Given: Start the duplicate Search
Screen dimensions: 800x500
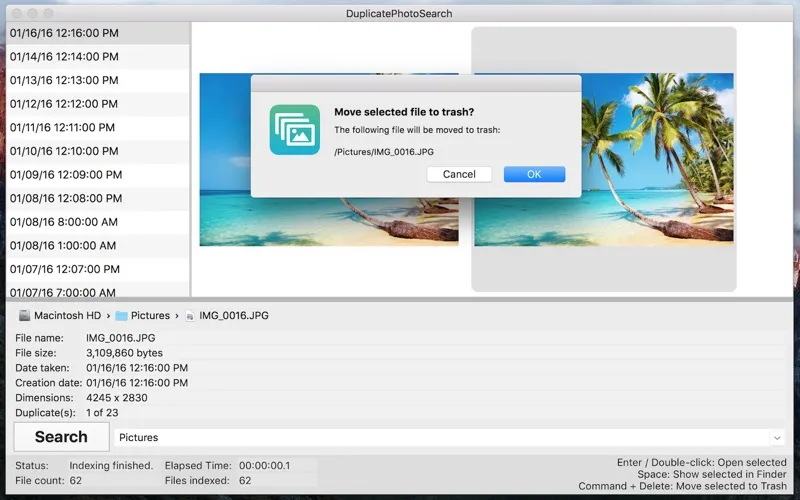Looking at the screenshot, I should pyautogui.click(x=61, y=437).
